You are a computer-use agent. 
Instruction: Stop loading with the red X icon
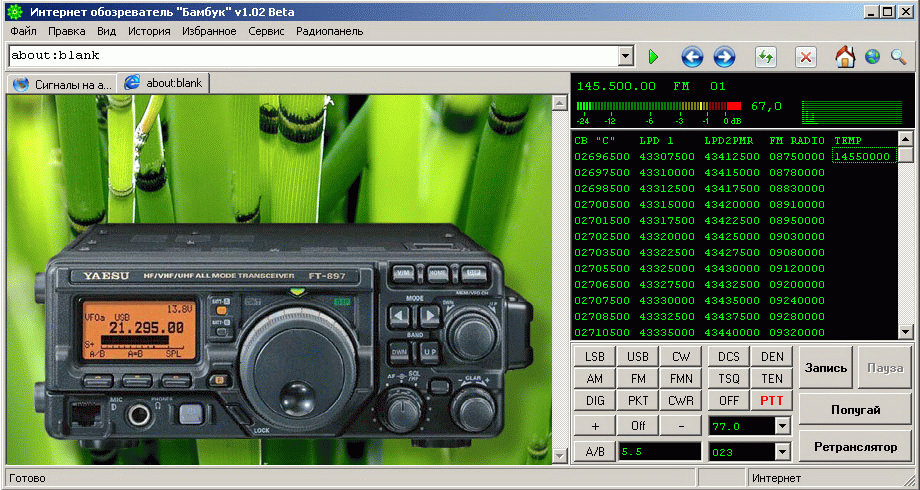coord(806,57)
